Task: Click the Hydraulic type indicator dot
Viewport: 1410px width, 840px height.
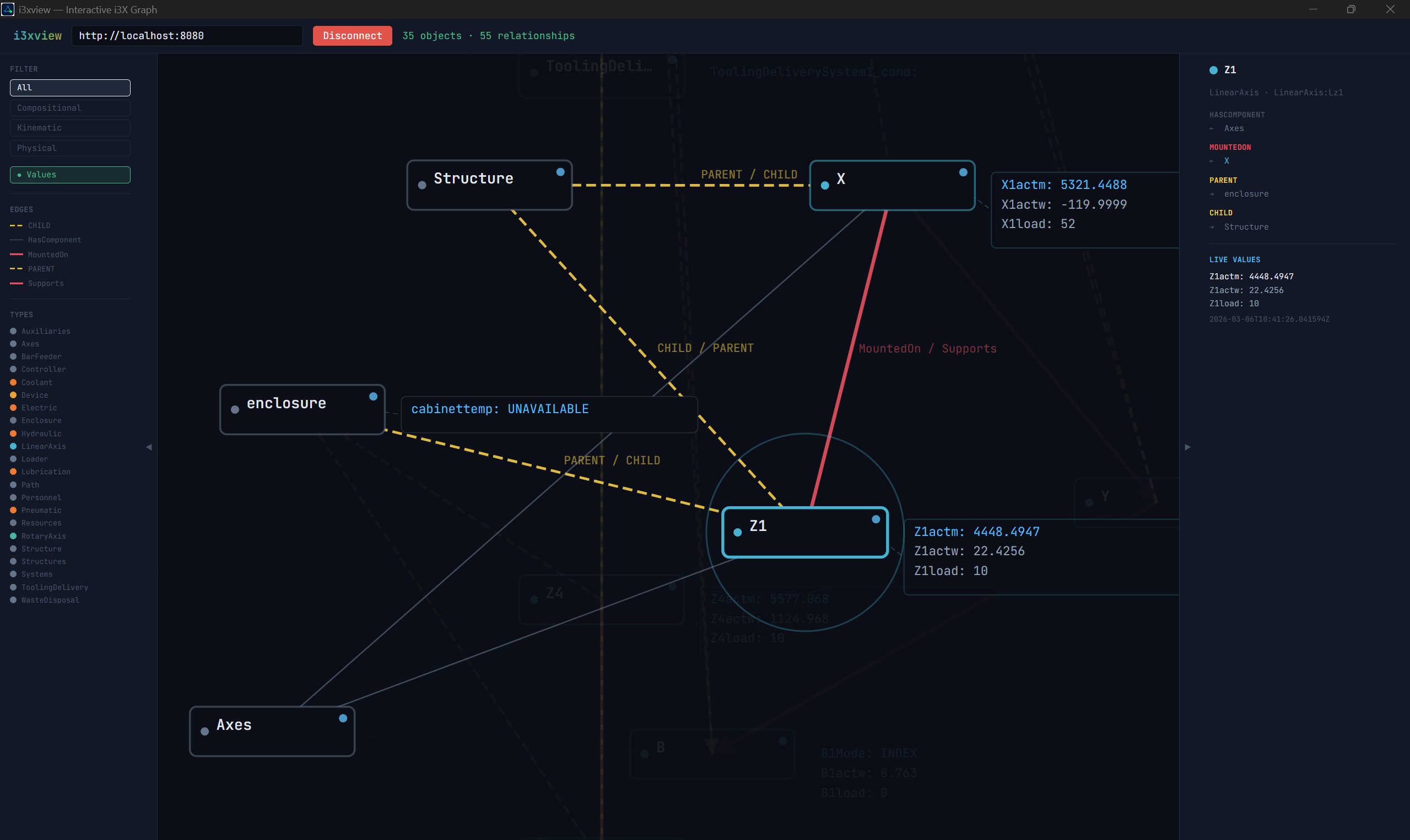Action: point(13,433)
